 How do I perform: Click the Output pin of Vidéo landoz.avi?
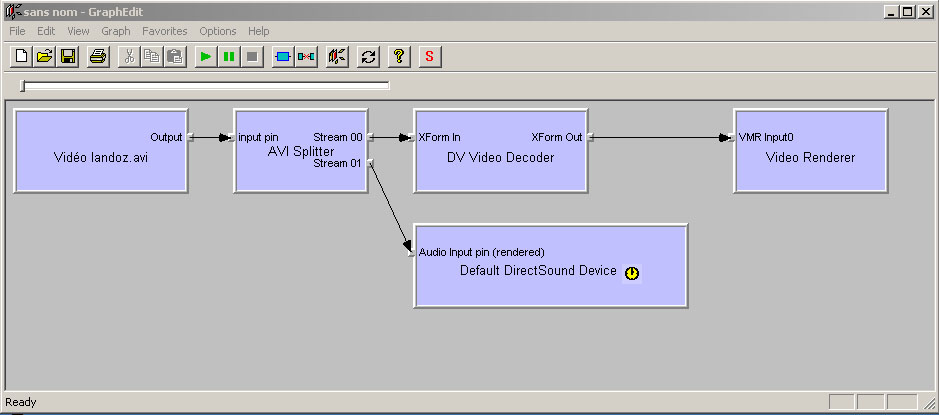click(x=190, y=137)
